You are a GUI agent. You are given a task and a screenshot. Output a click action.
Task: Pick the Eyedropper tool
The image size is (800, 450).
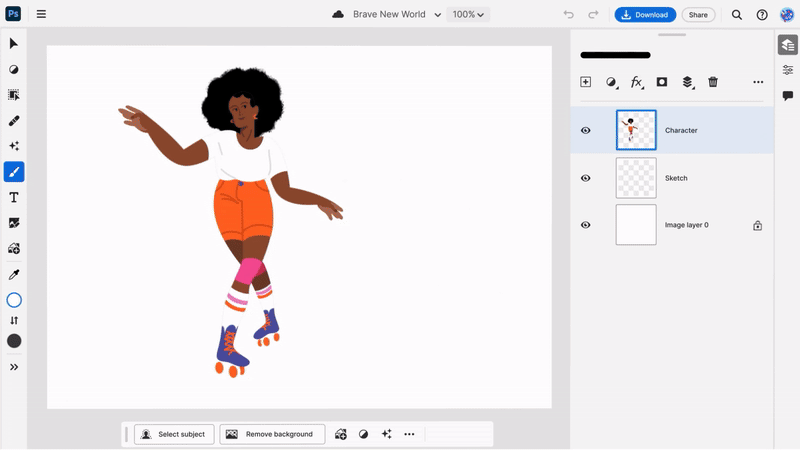pyautogui.click(x=14, y=275)
